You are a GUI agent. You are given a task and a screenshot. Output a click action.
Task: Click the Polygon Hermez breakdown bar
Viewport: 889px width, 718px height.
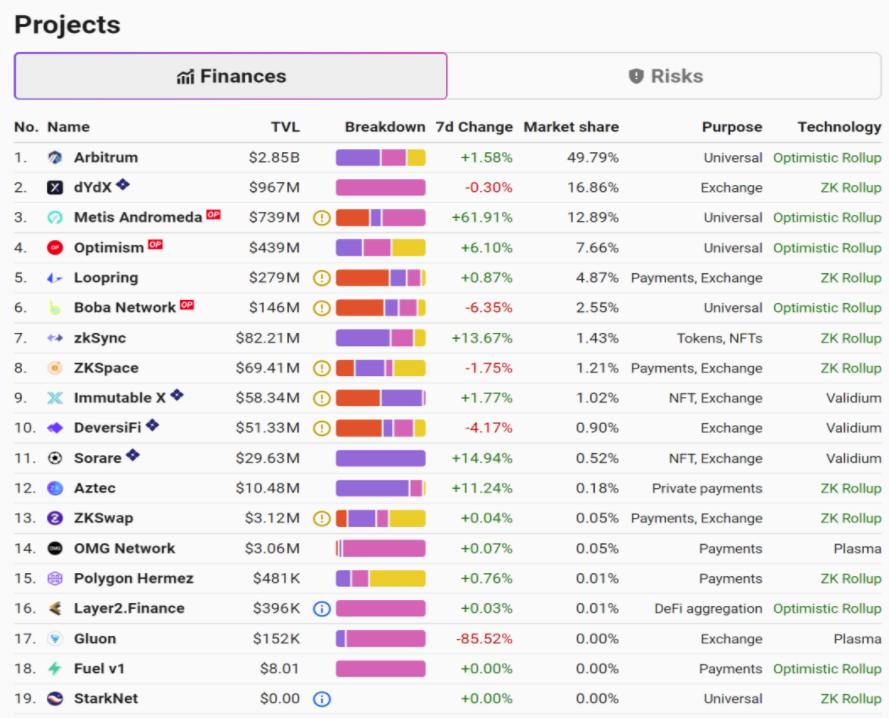click(380, 578)
